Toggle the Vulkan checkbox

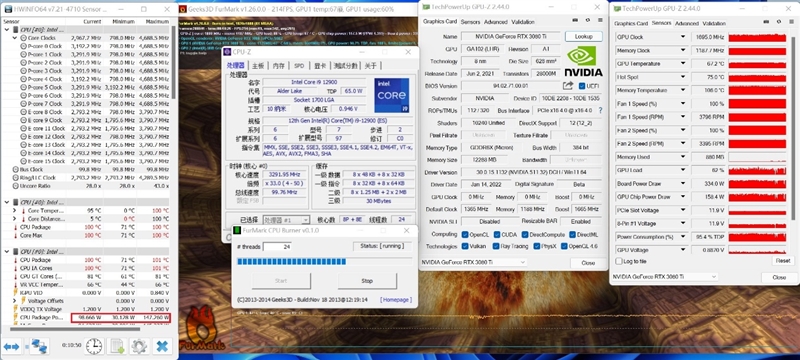(x=465, y=246)
